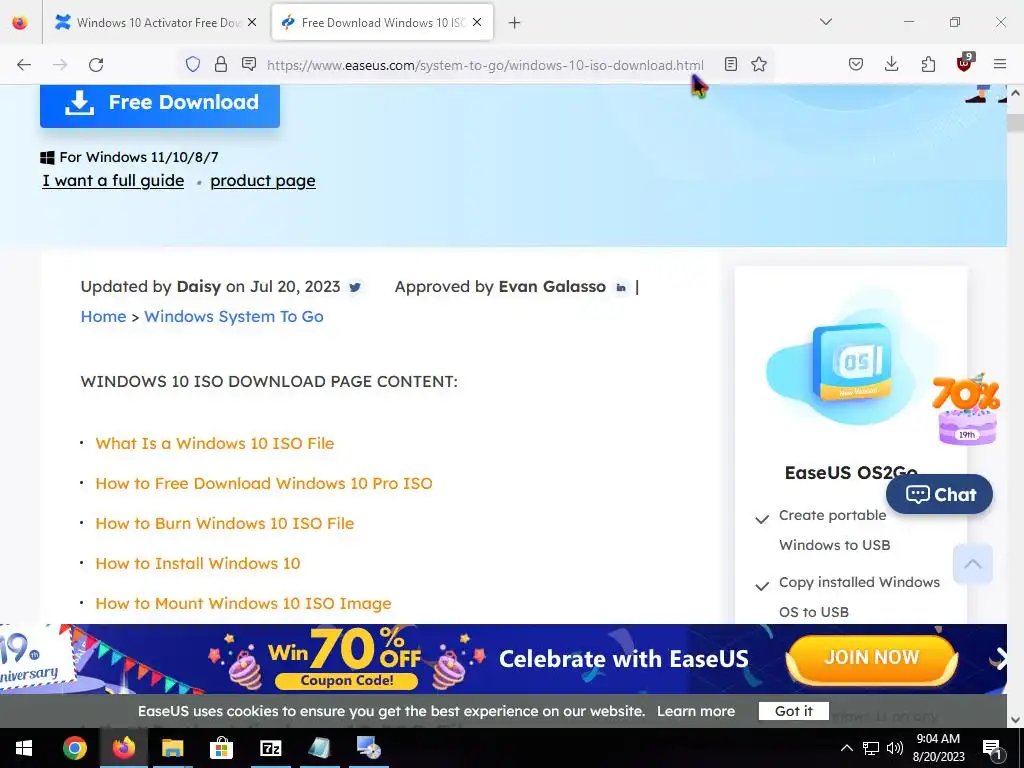Go to Home breadcrumb link
The width and height of the screenshot is (1024, 768).
[x=103, y=317]
